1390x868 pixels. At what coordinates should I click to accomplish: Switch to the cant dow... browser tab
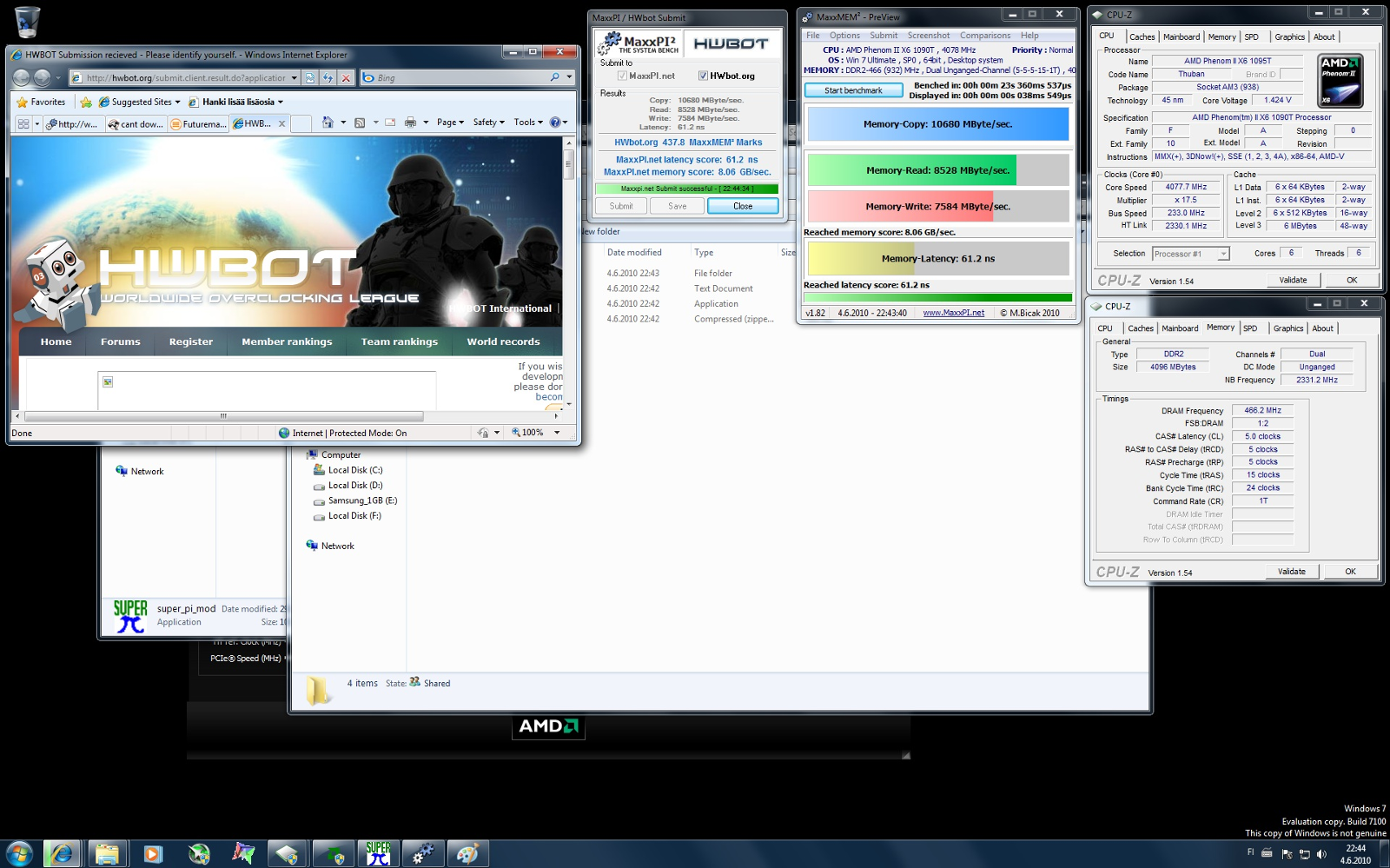pyautogui.click(x=136, y=124)
